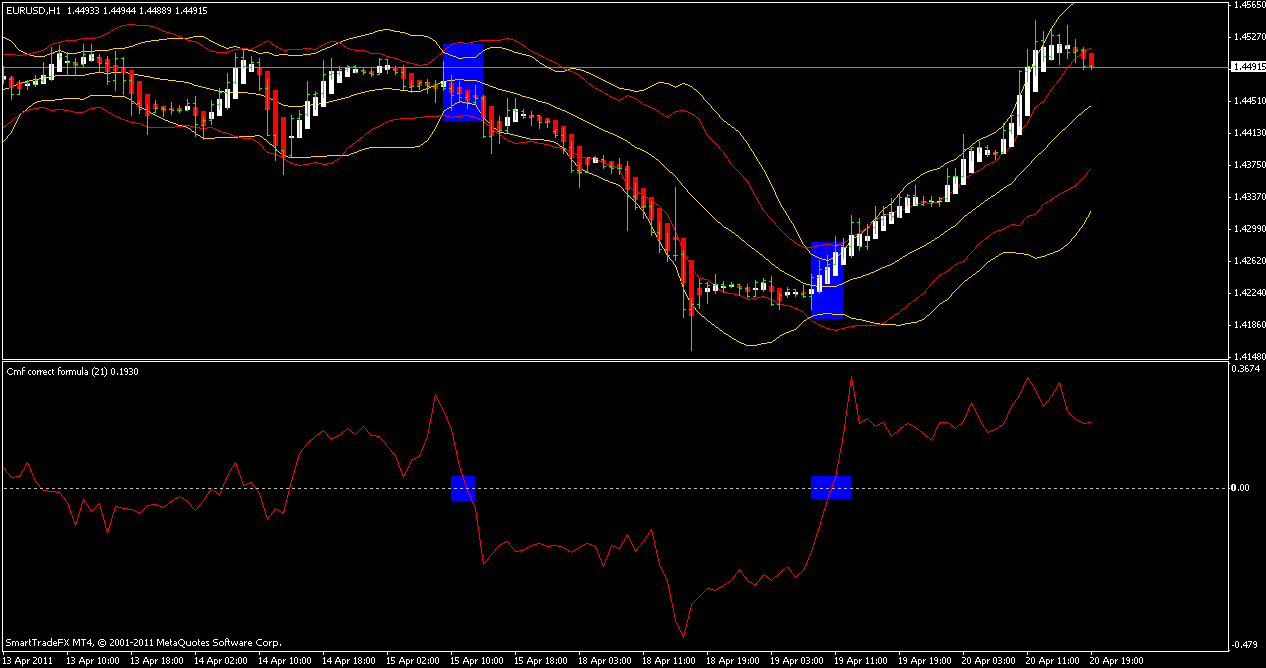Select blue rectangle on 19 Apr price candles
Viewport: 1266px width, 668px height.
[x=827, y=279]
